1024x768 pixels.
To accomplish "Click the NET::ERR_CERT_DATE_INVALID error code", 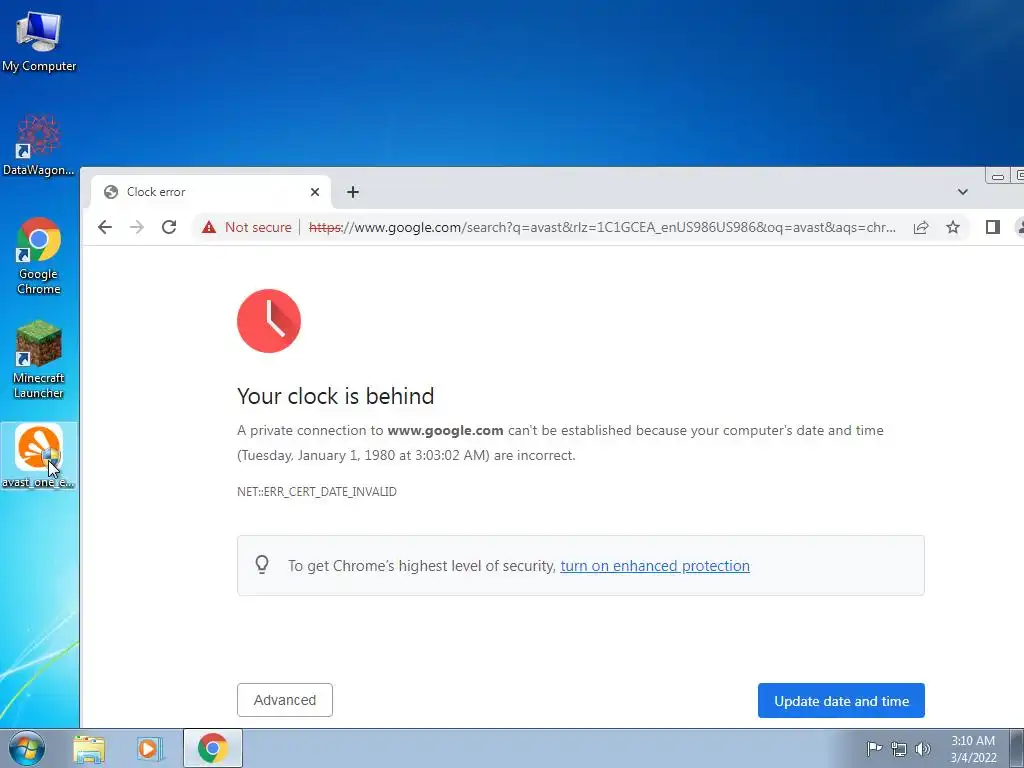I will [x=317, y=492].
